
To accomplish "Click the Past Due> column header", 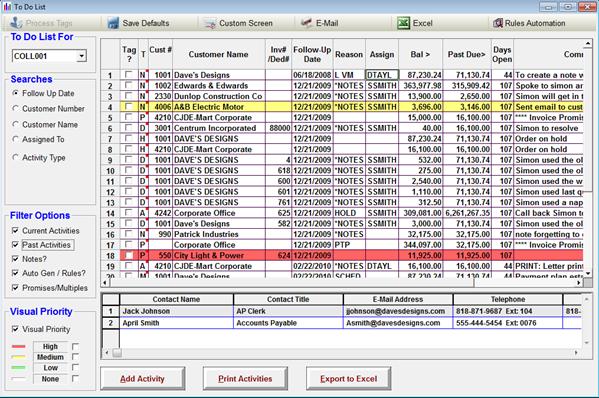I will 466,54.
